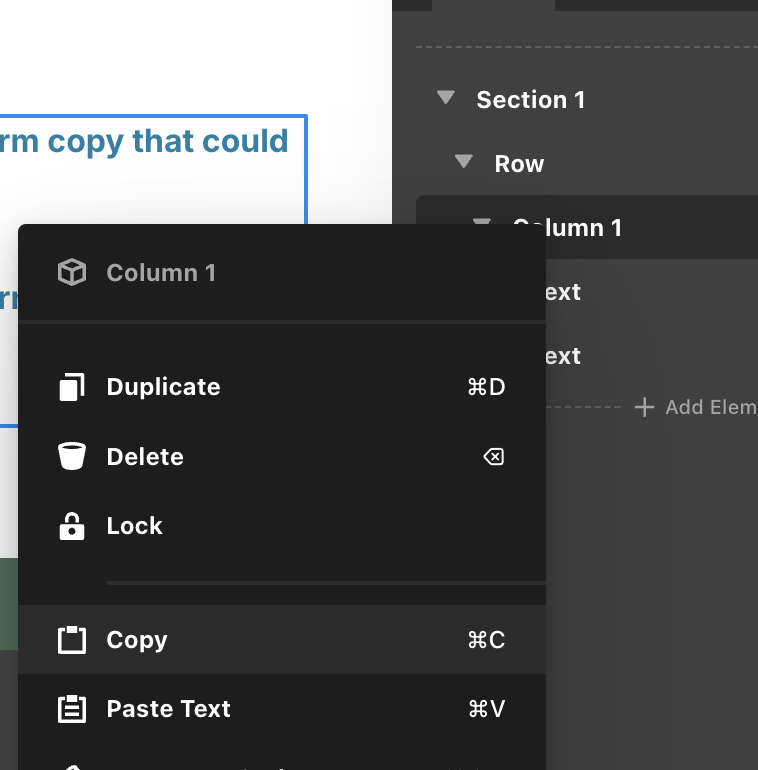Click the padlock icon for Lock
The width and height of the screenshot is (758, 770).
pyautogui.click(x=72, y=526)
